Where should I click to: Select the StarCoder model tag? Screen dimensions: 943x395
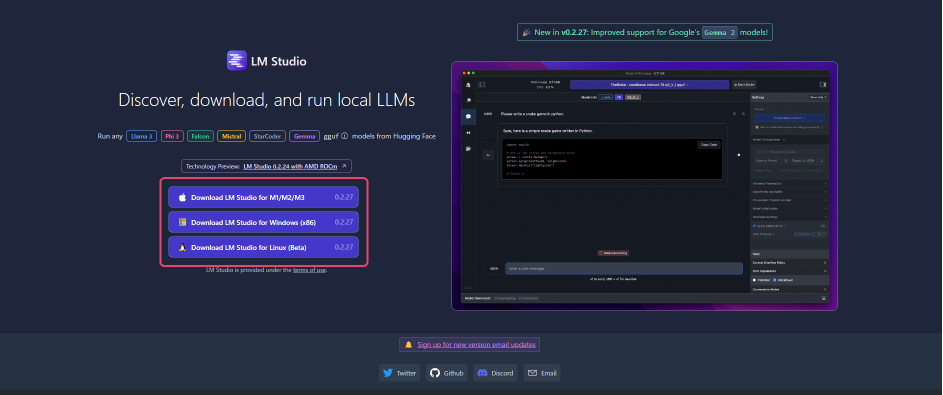[x=268, y=136]
